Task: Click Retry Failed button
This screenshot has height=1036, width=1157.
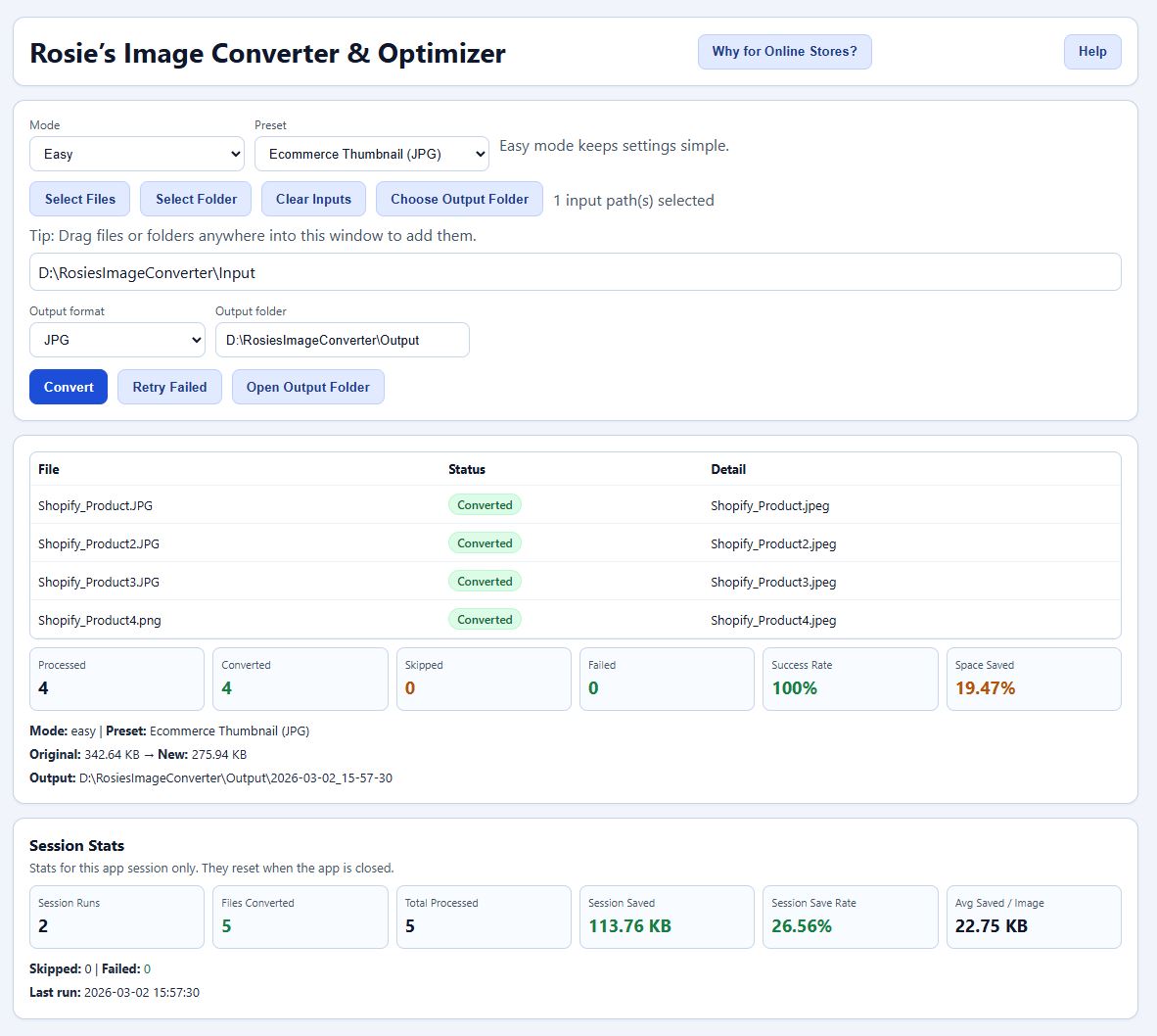Action: pos(169,387)
